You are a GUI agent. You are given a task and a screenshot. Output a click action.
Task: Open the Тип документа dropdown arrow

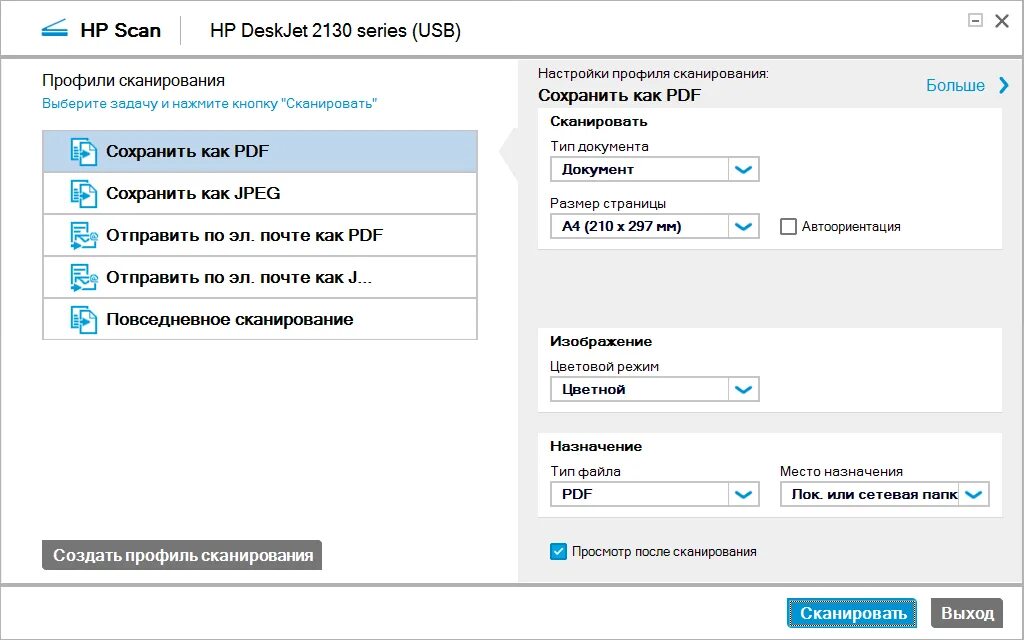tap(743, 170)
